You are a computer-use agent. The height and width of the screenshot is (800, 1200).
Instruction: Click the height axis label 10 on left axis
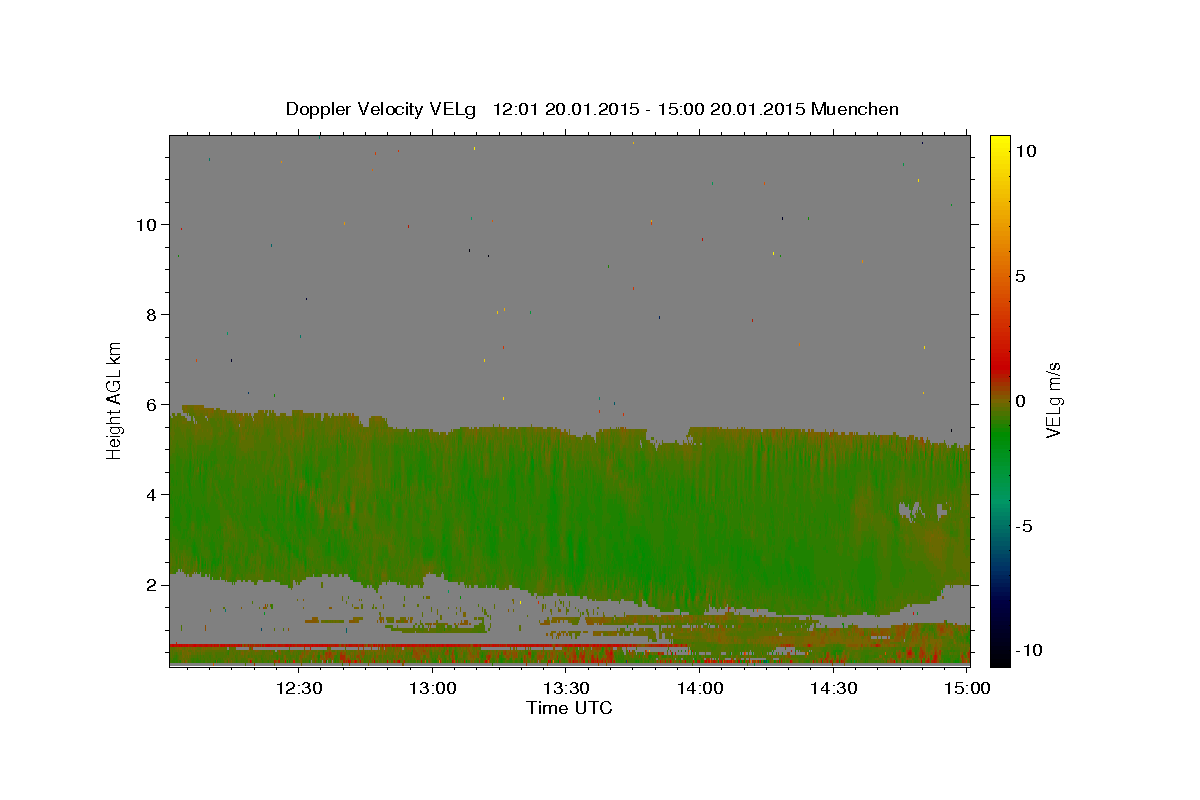pos(147,225)
